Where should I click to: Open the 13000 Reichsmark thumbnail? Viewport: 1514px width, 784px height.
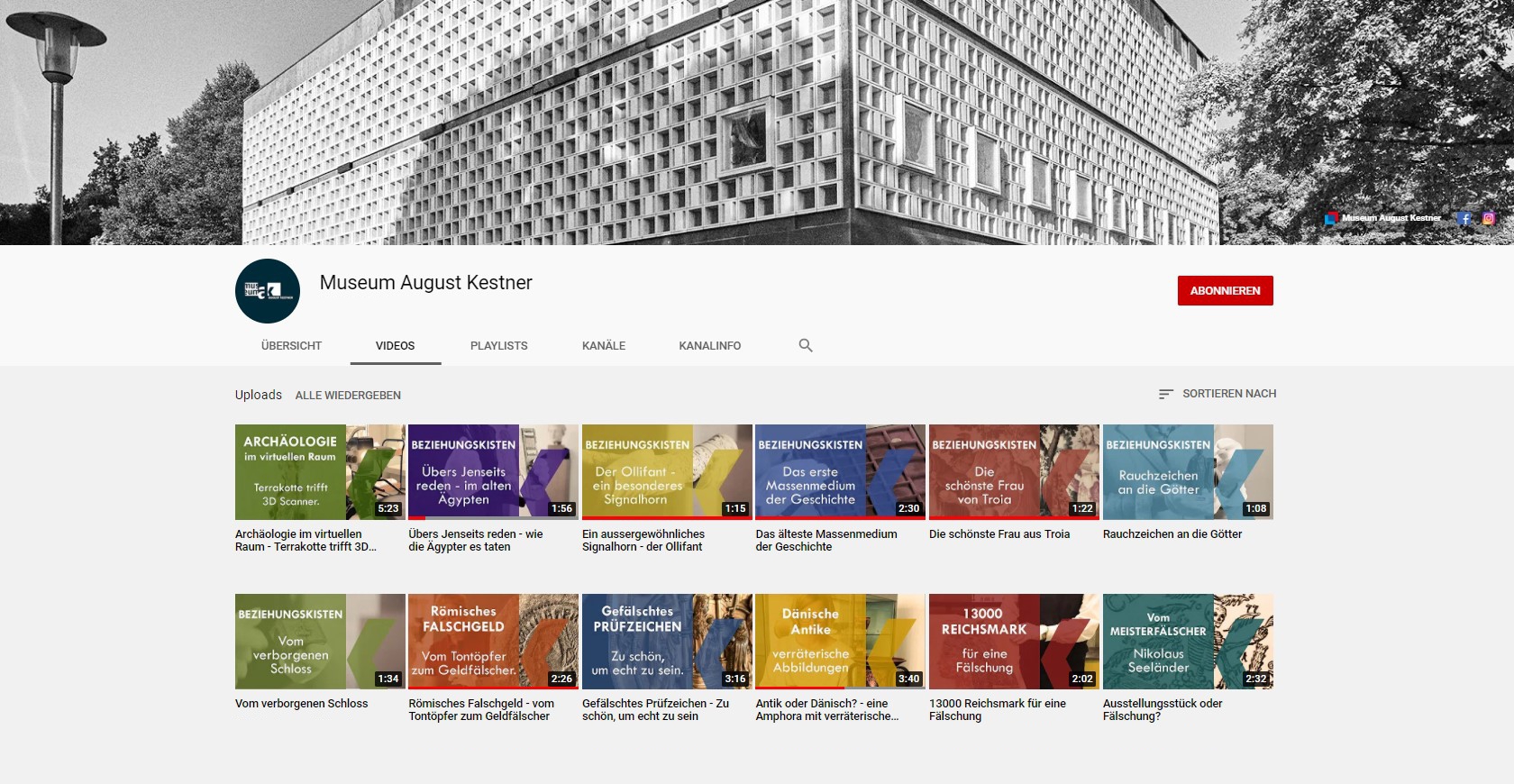1014,642
